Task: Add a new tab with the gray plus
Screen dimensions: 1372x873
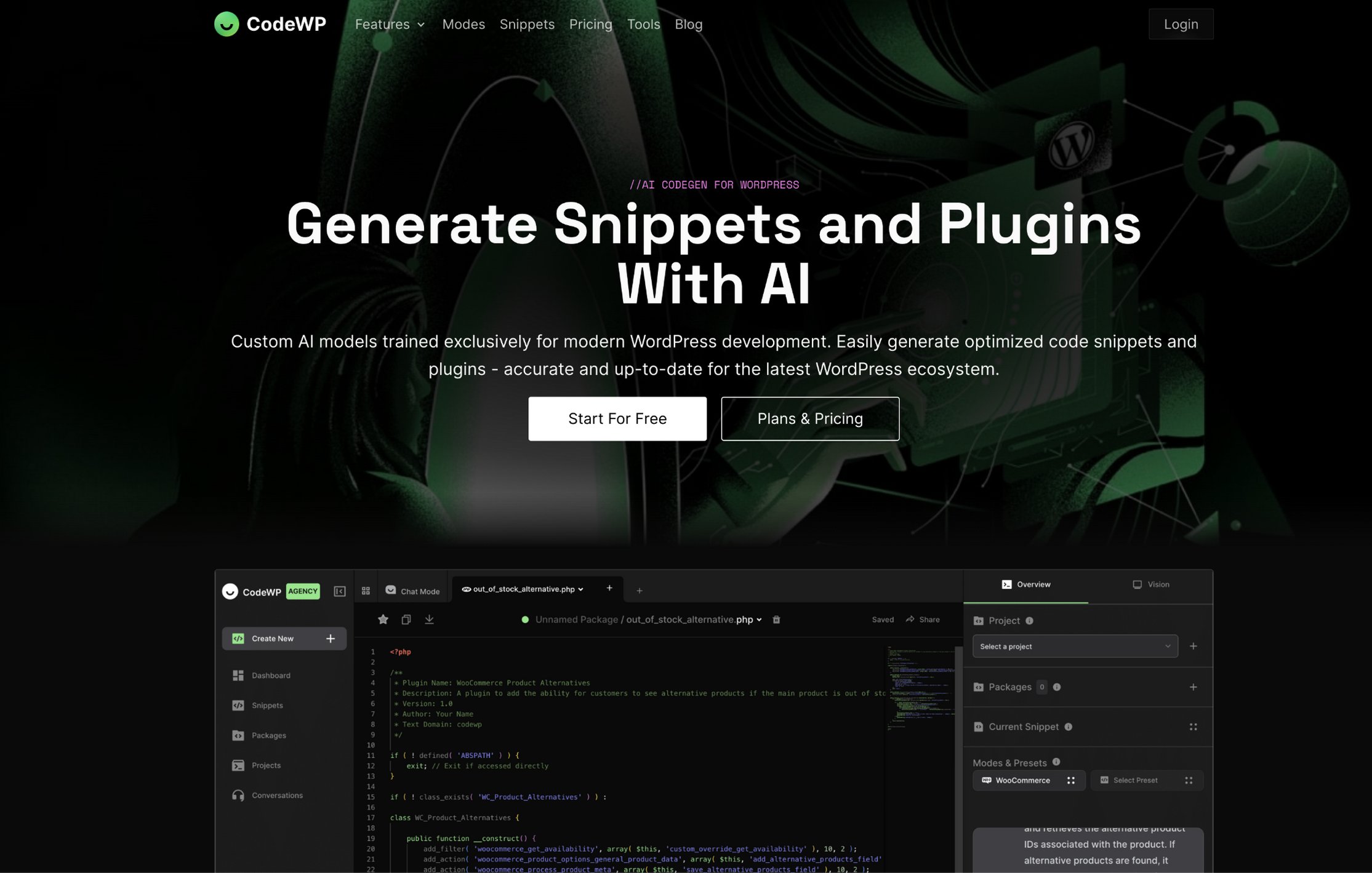Action: (x=640, y=591)
